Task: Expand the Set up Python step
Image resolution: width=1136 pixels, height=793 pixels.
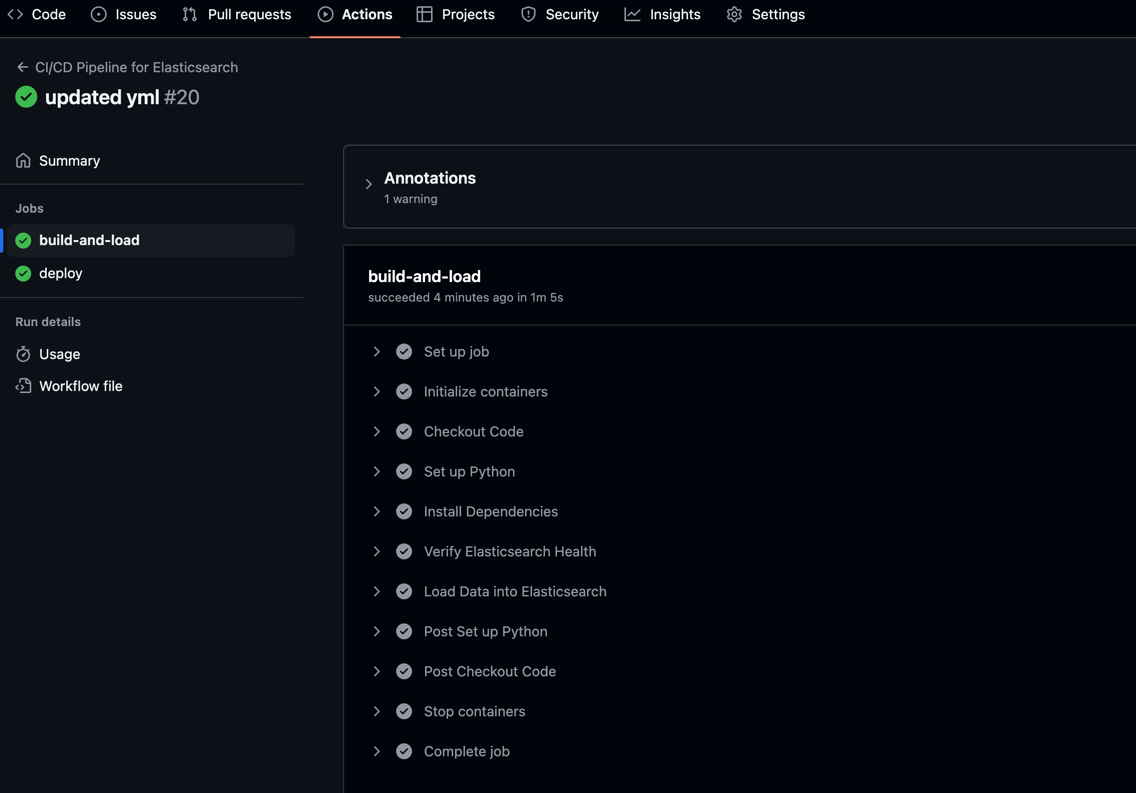Action: (x=377, y=471)
